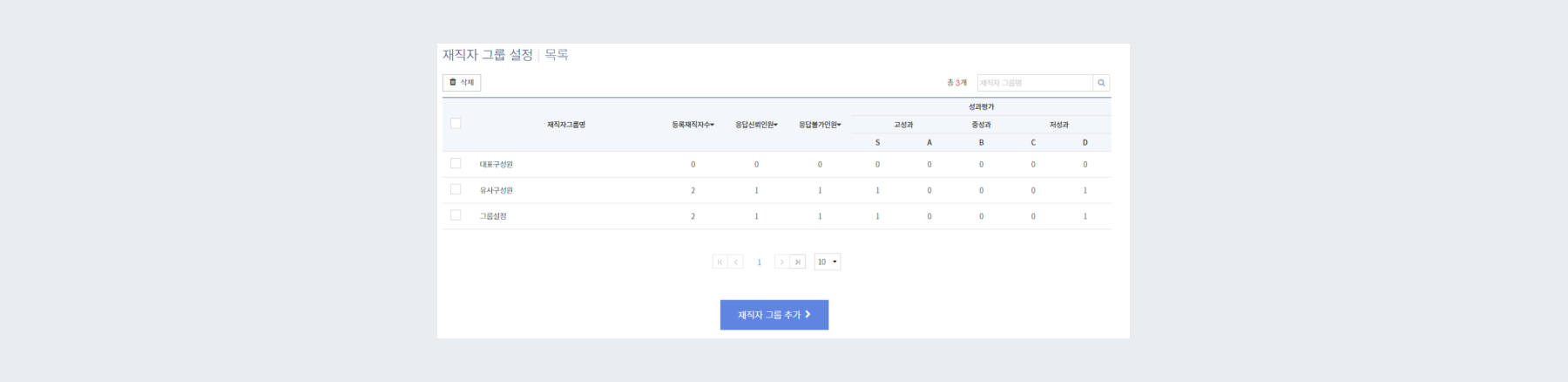Open the 10 rows-per-page dropdown

(x=828, y=262)
